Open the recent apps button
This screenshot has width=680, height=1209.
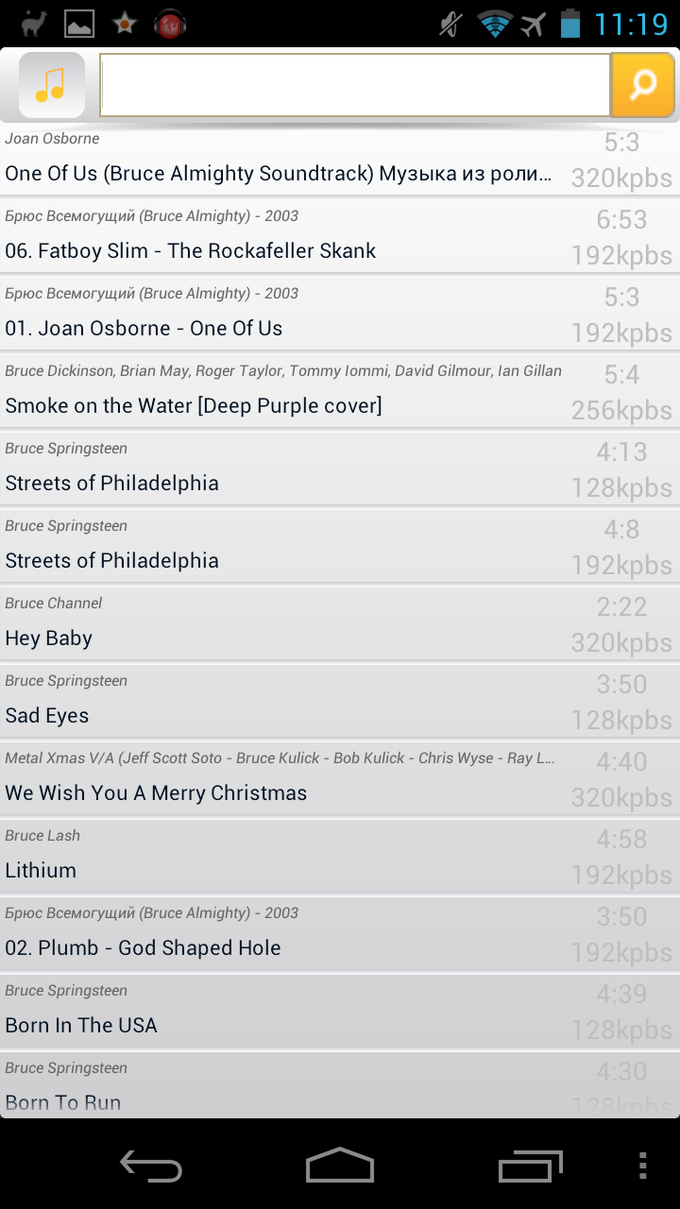point(530,1166)
